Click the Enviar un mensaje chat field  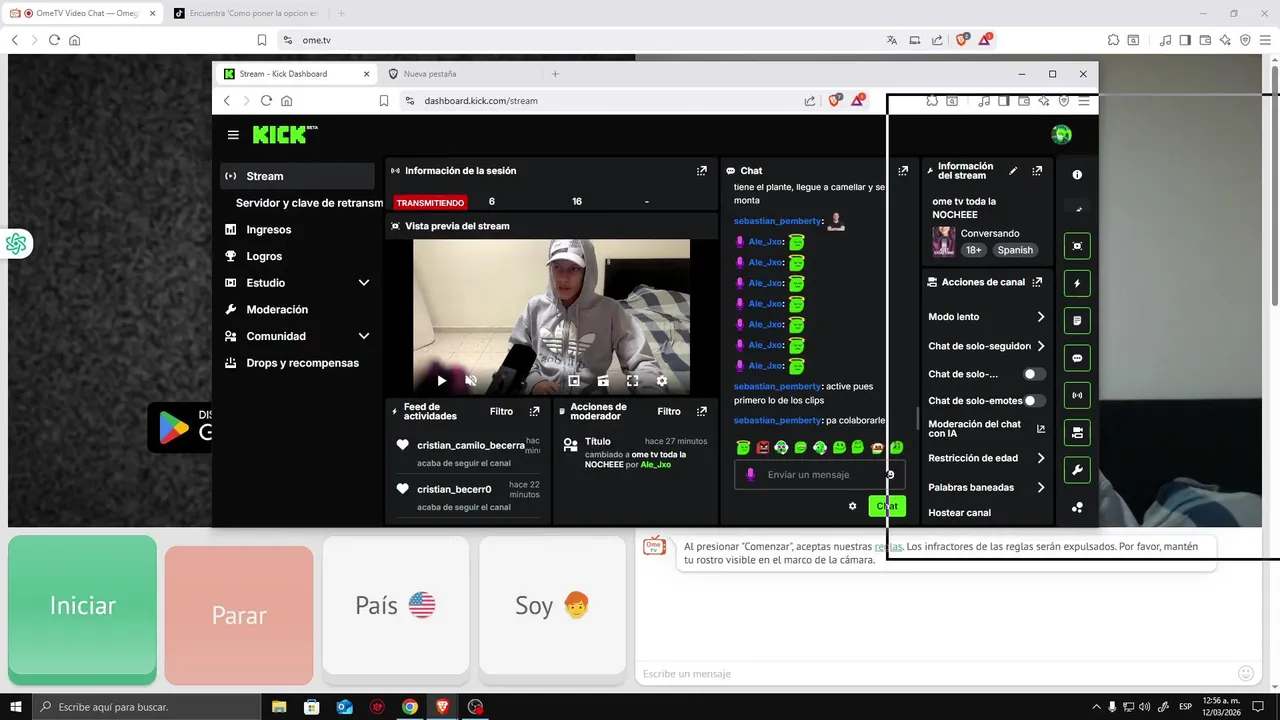(820, 475)
